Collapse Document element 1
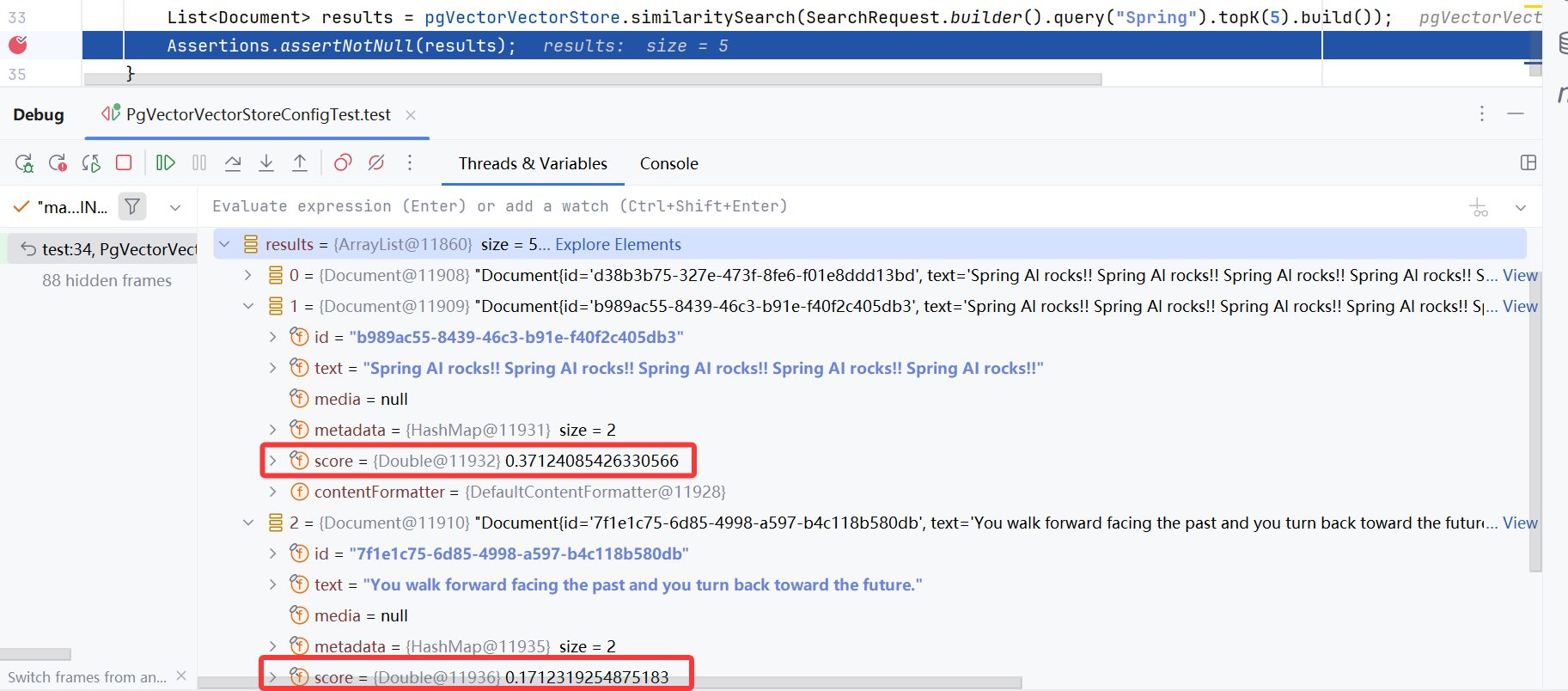Screen dimensions: 1568x691 point(248,306)
